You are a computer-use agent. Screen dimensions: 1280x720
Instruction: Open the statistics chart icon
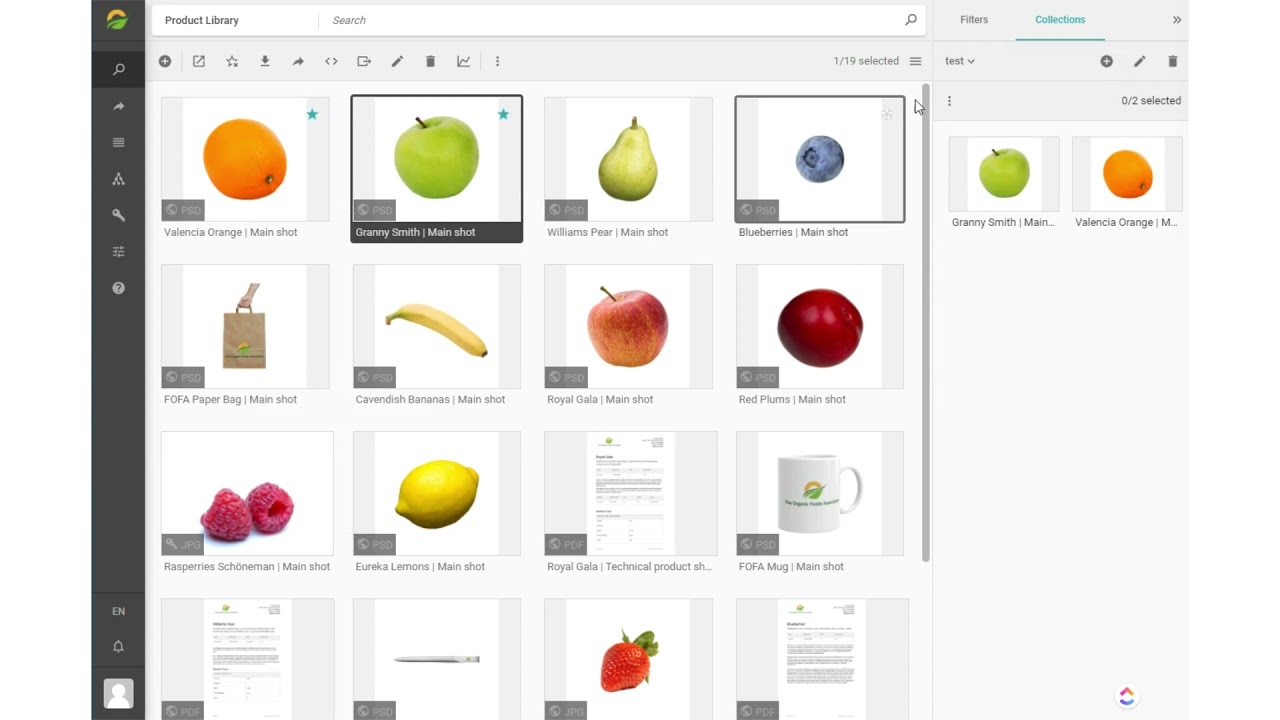pyautogui.click(x=464, y=61)
